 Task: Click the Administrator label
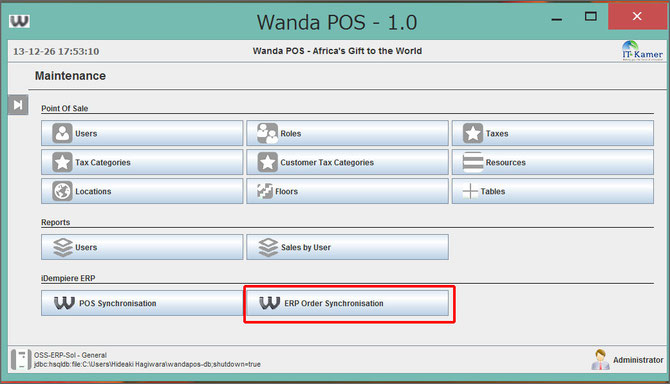638,360
